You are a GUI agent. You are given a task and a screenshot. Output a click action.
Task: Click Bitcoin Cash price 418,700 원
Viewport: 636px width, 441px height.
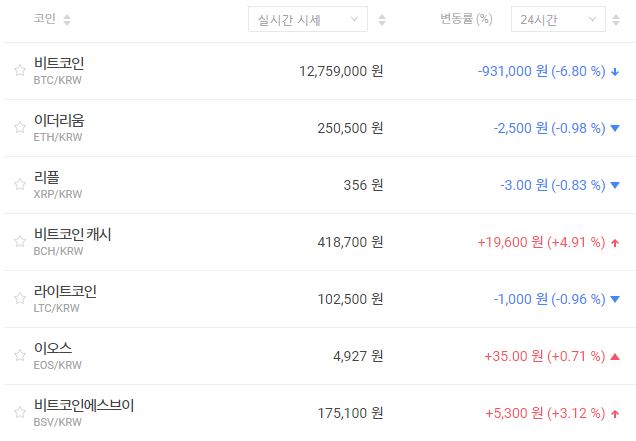pos(342,242)
